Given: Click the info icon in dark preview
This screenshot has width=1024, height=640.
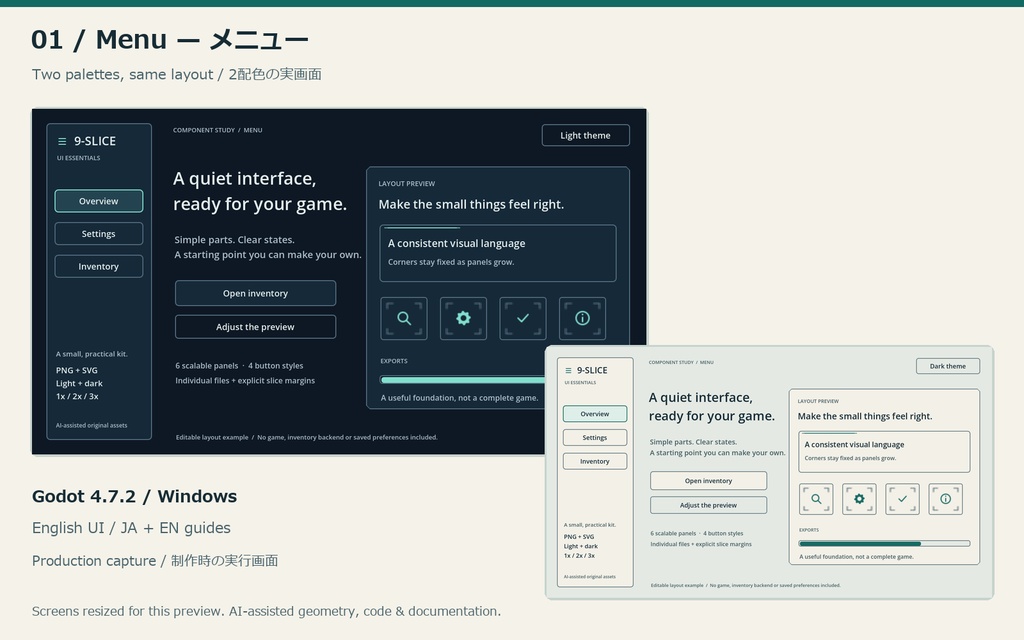Looking at the screenshot, I should [582, 319].
